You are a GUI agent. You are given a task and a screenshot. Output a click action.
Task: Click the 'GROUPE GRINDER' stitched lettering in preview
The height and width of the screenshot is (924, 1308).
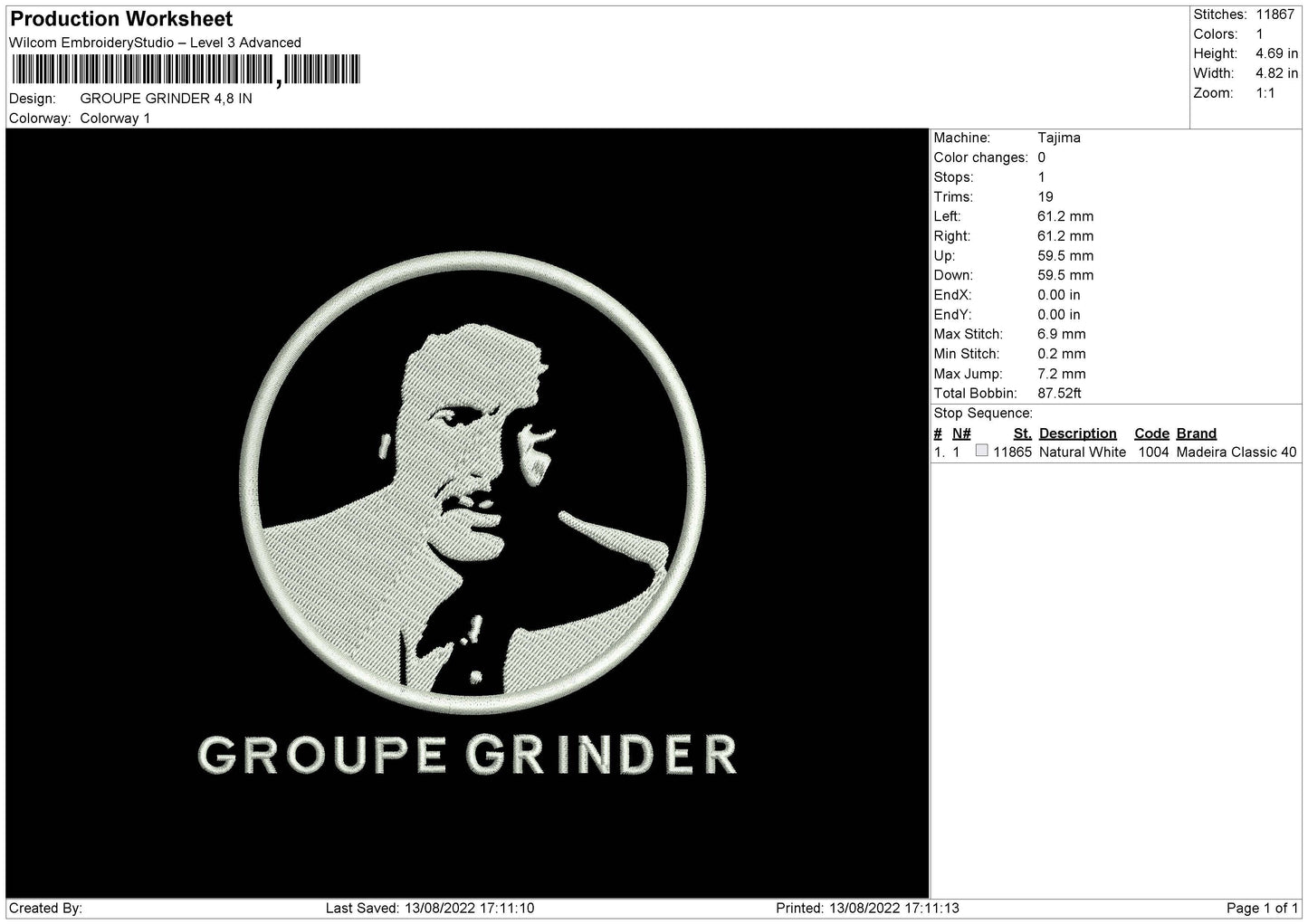click(x=467, y=755)
